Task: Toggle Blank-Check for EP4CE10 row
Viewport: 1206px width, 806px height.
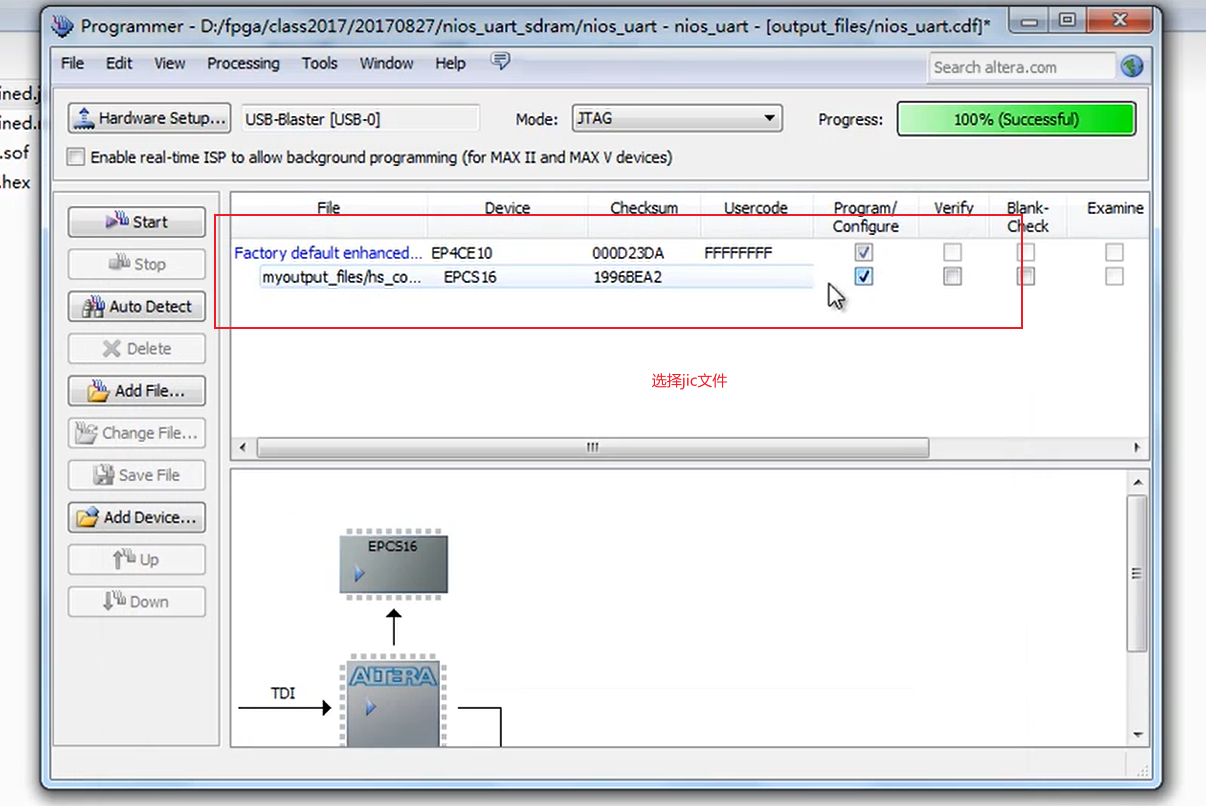Action: click(1026, 253)
